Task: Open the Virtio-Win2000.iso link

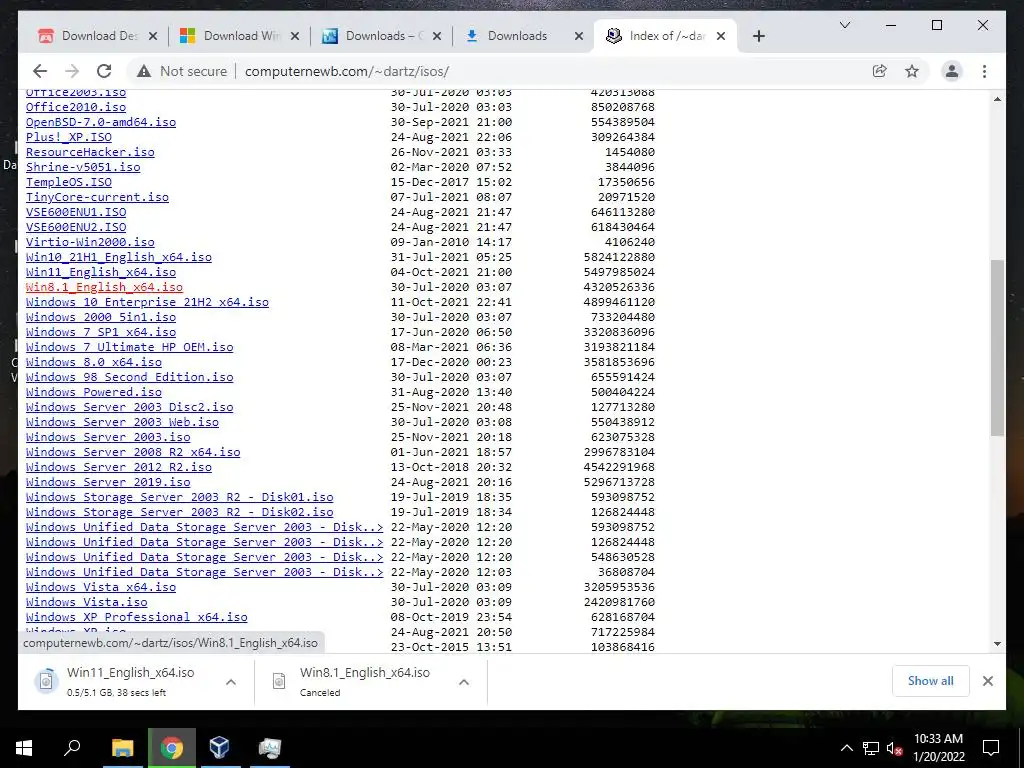Action: click(90, 242)
